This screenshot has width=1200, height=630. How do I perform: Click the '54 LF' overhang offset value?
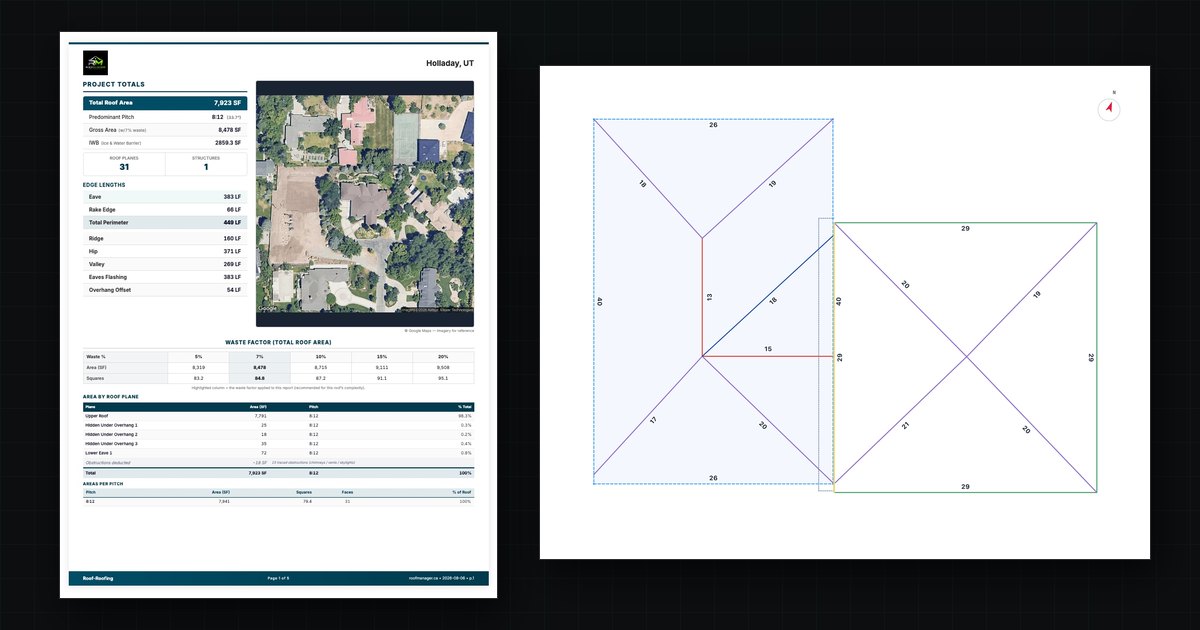234,290
